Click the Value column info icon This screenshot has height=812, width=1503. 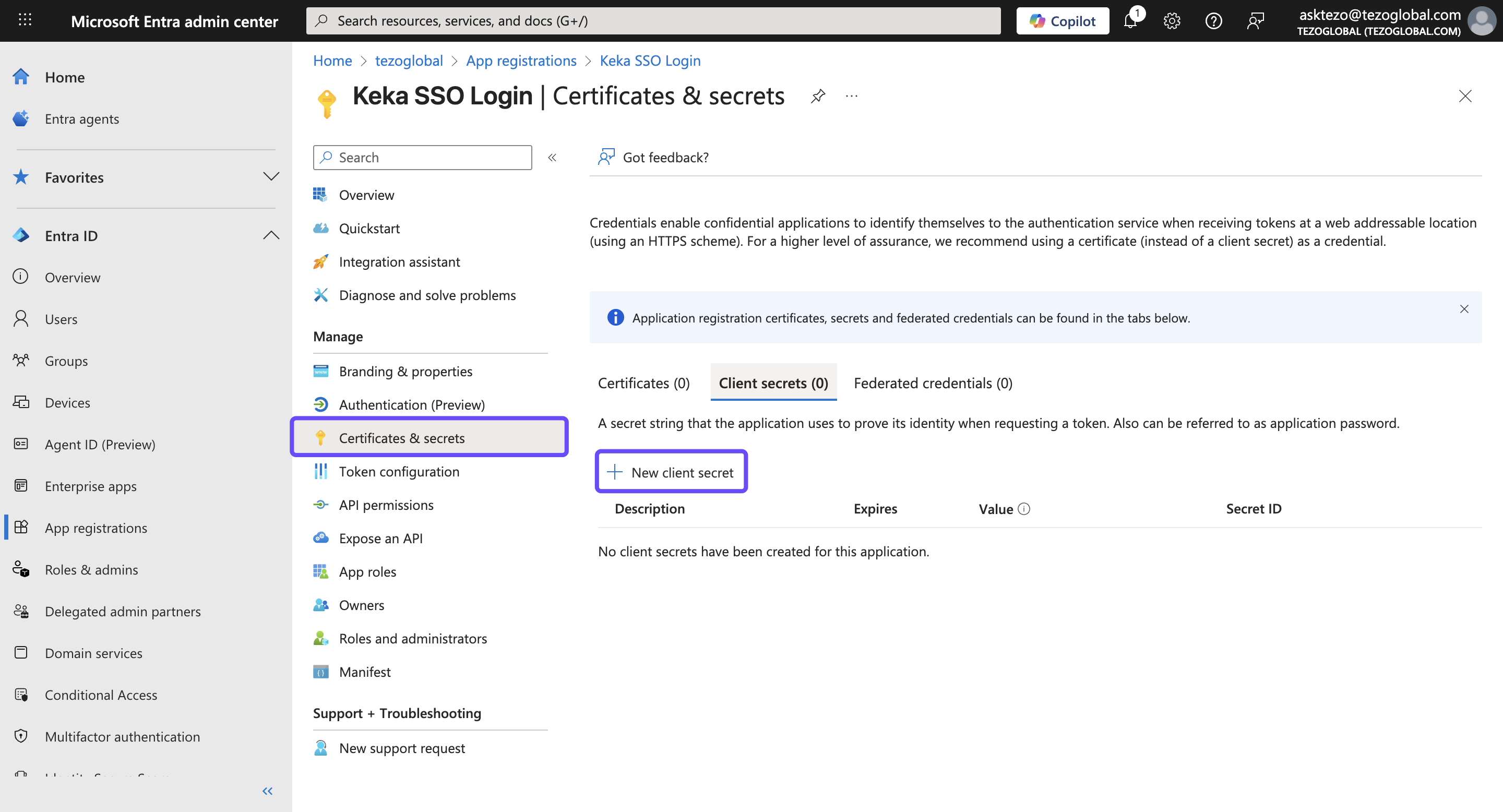pyautogui.click(x=1024, y=509)
